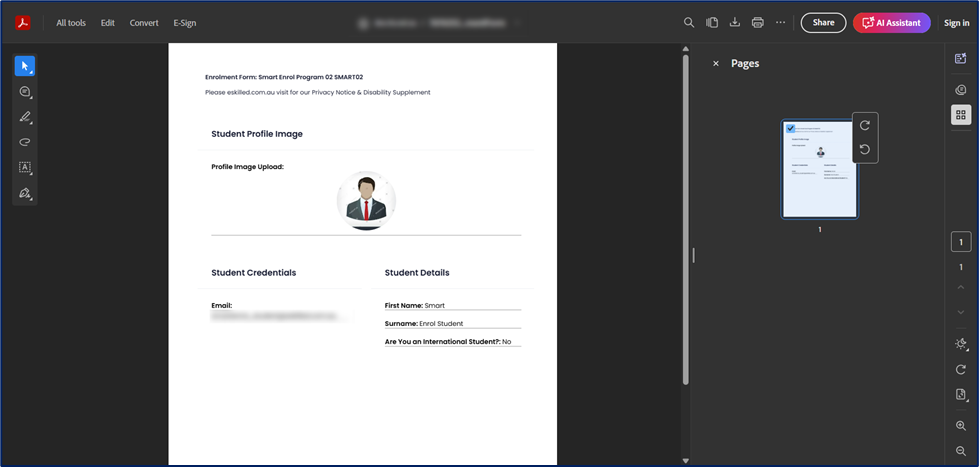Click the Privacy Notice sentence
This screenshot has width=979, height=467.
tap(317, 92)
